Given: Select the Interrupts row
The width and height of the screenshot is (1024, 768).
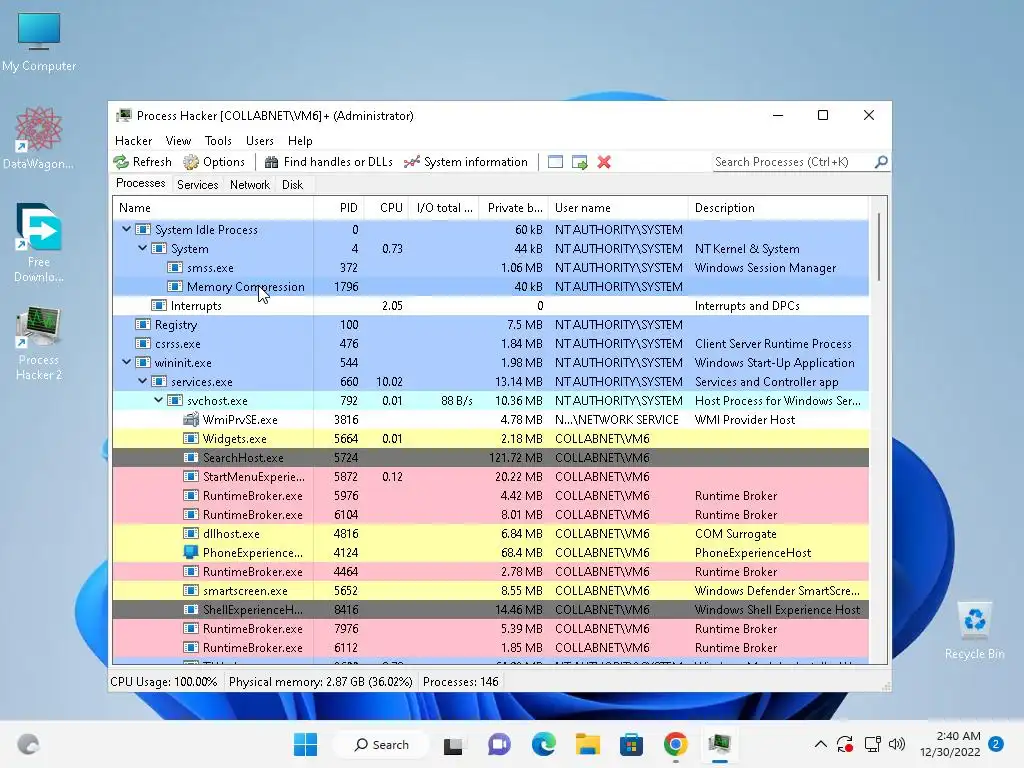Looking at the screenshot, I should pyautogui.click(x=490, y=306).
